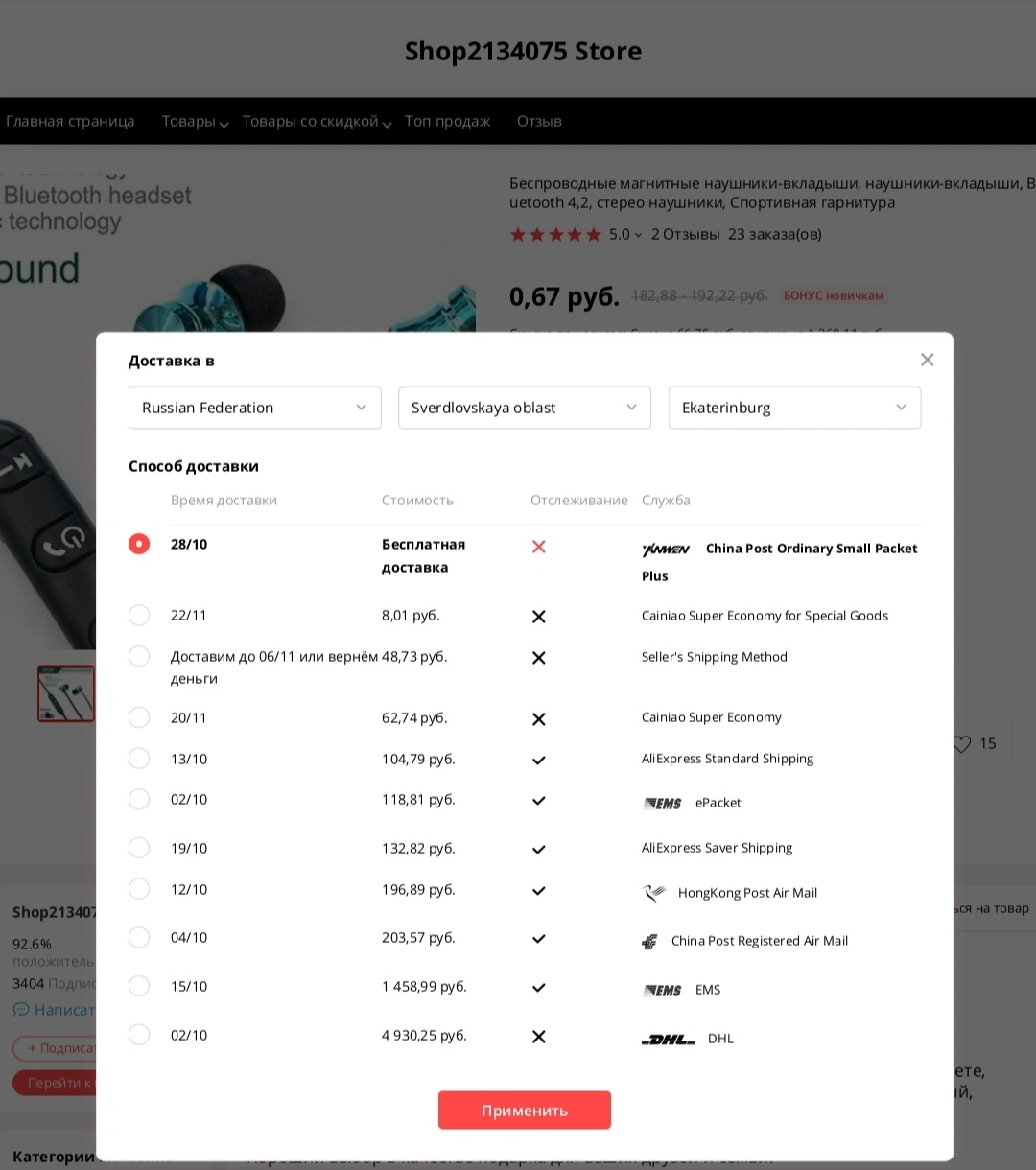Image resolution: width=1036 pixels, height=1170 pixels.
Task: Open the Sverdlovskaya oblast region dropdown
Action: click(525, 408)
